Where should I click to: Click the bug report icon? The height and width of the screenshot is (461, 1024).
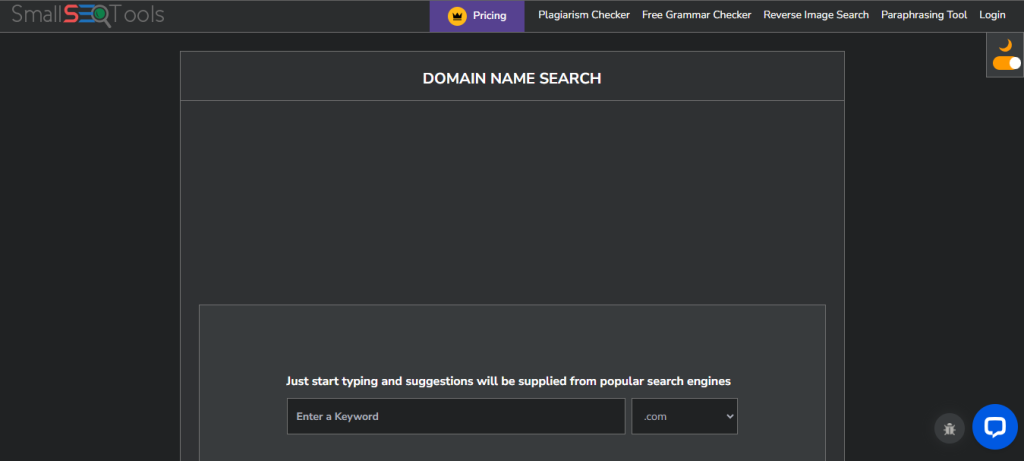pyautogui.click(x=949, y=428)
